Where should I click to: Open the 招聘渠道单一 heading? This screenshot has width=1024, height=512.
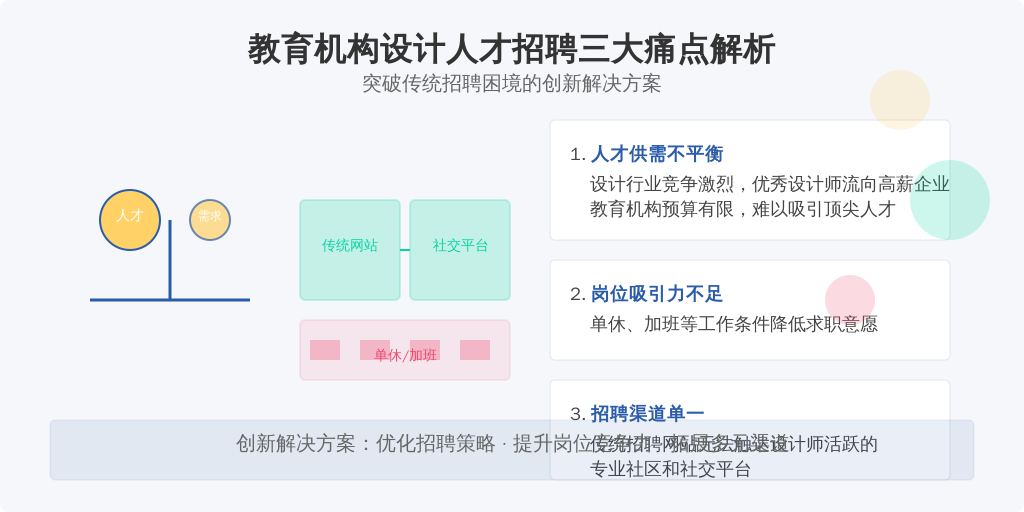647,414
